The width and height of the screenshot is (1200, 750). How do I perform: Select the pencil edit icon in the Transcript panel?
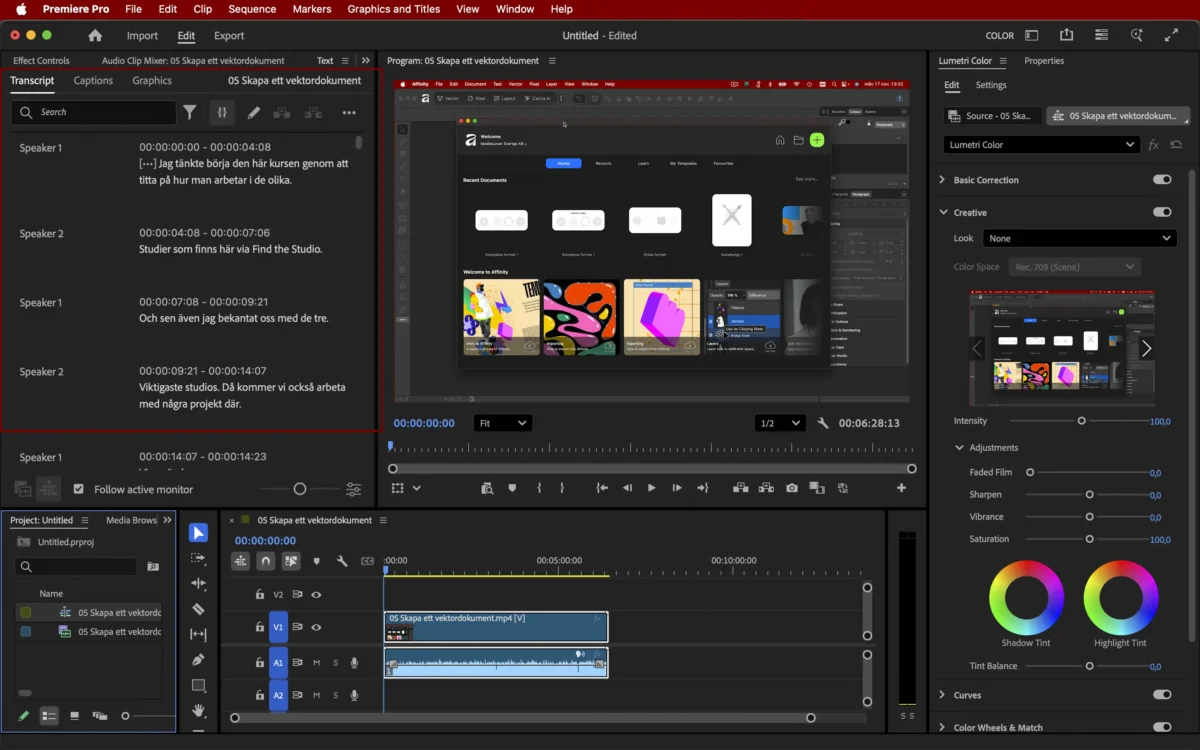tap(253, 112)
